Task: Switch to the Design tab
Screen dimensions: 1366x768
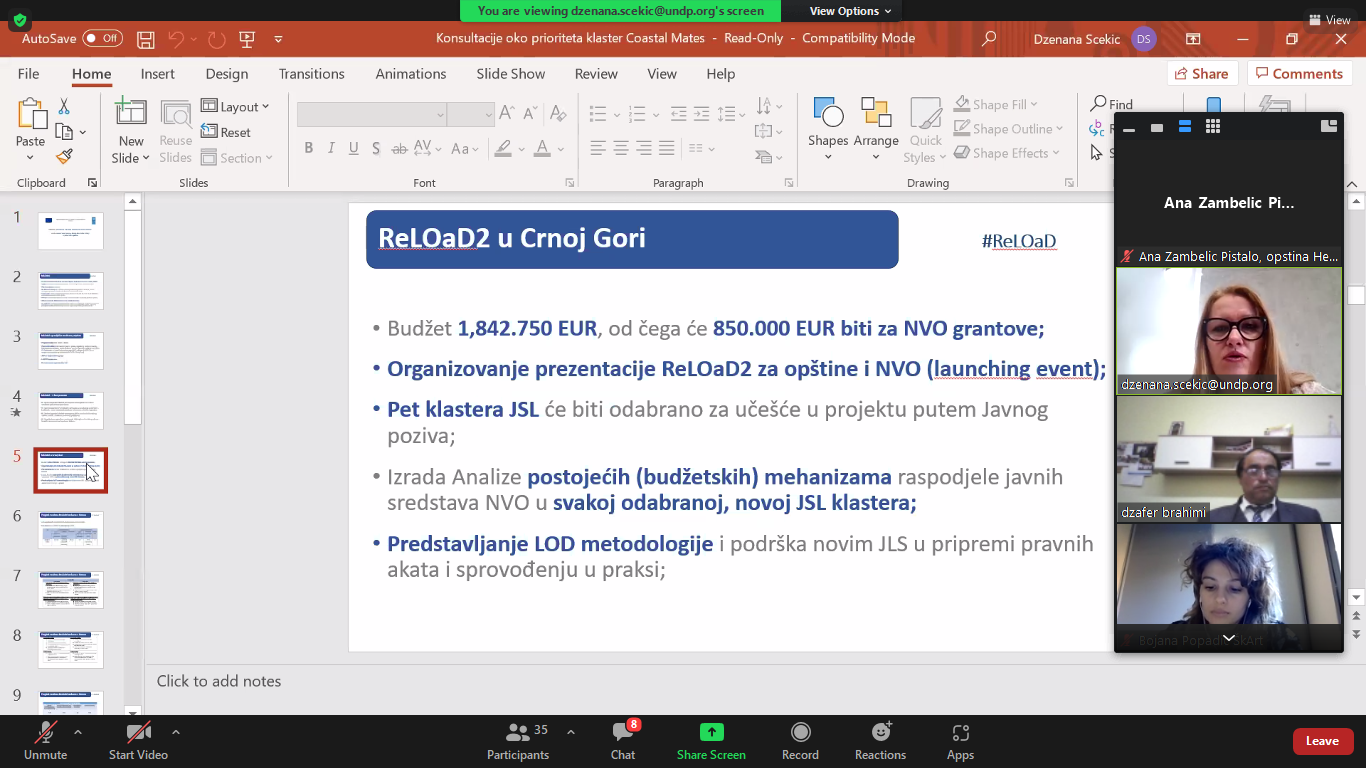Action: tap(227, 74)
